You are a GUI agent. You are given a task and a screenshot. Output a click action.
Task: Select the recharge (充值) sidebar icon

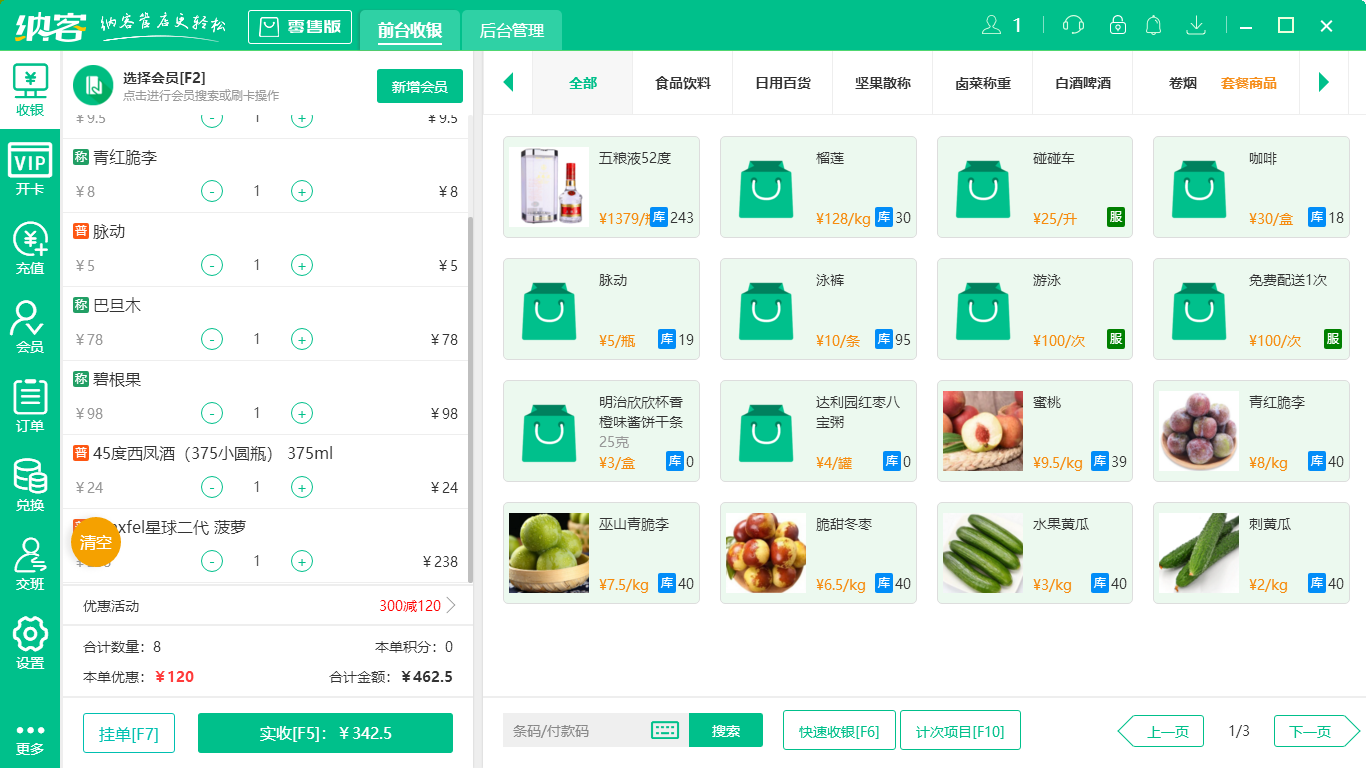30,248
